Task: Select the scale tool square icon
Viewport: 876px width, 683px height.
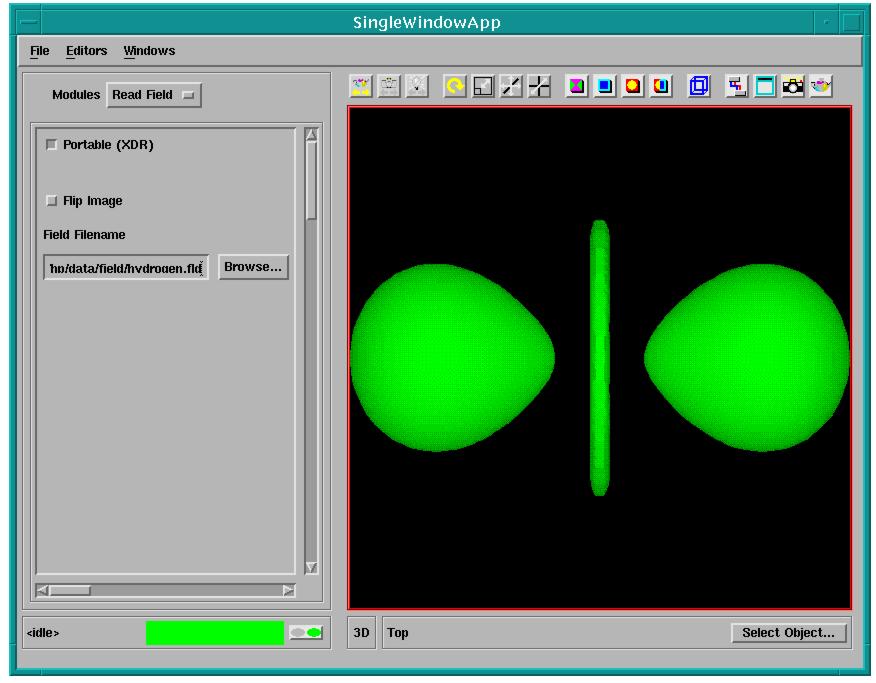Action: (482, 87)
